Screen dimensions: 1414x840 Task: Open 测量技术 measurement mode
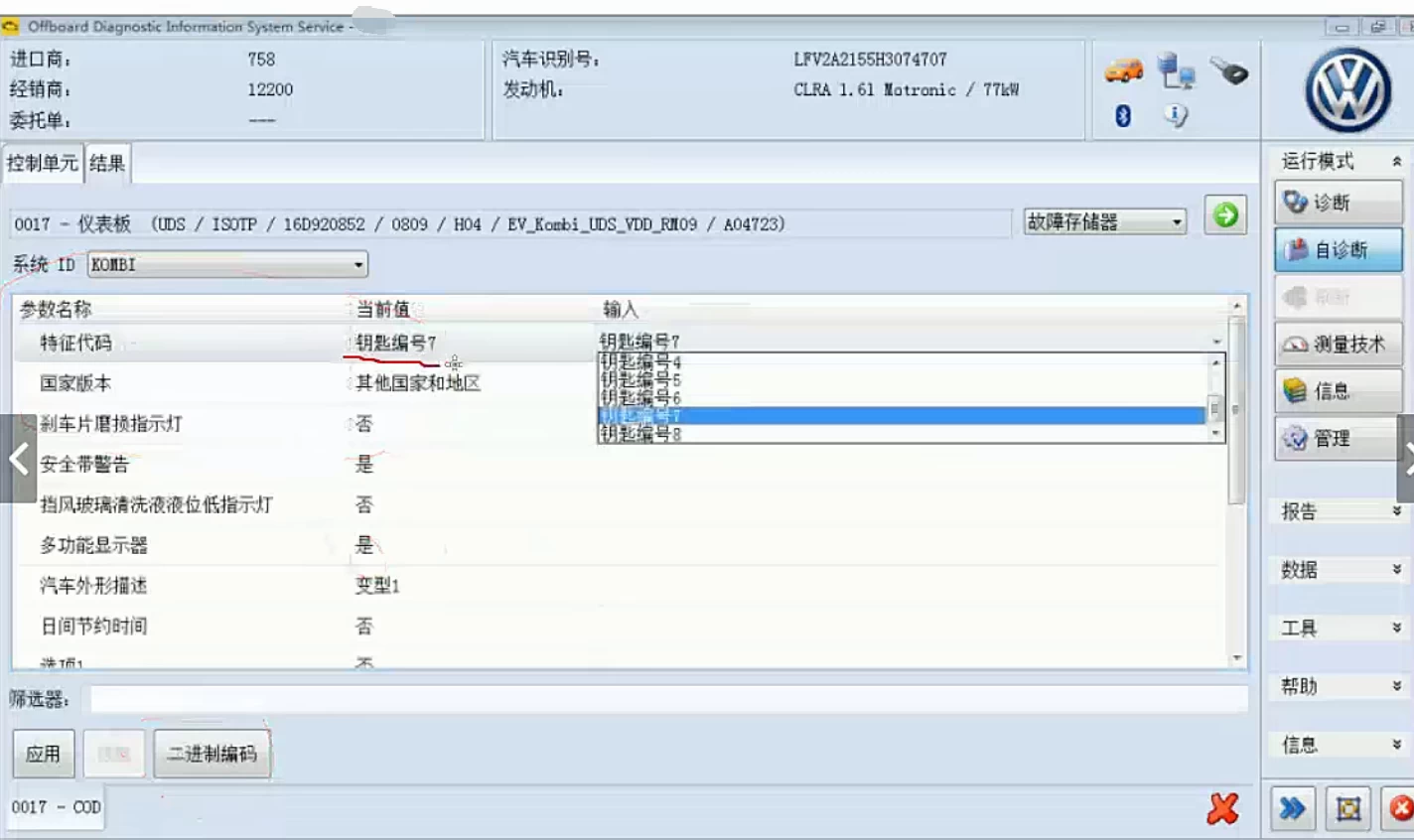pos(1339,345)
